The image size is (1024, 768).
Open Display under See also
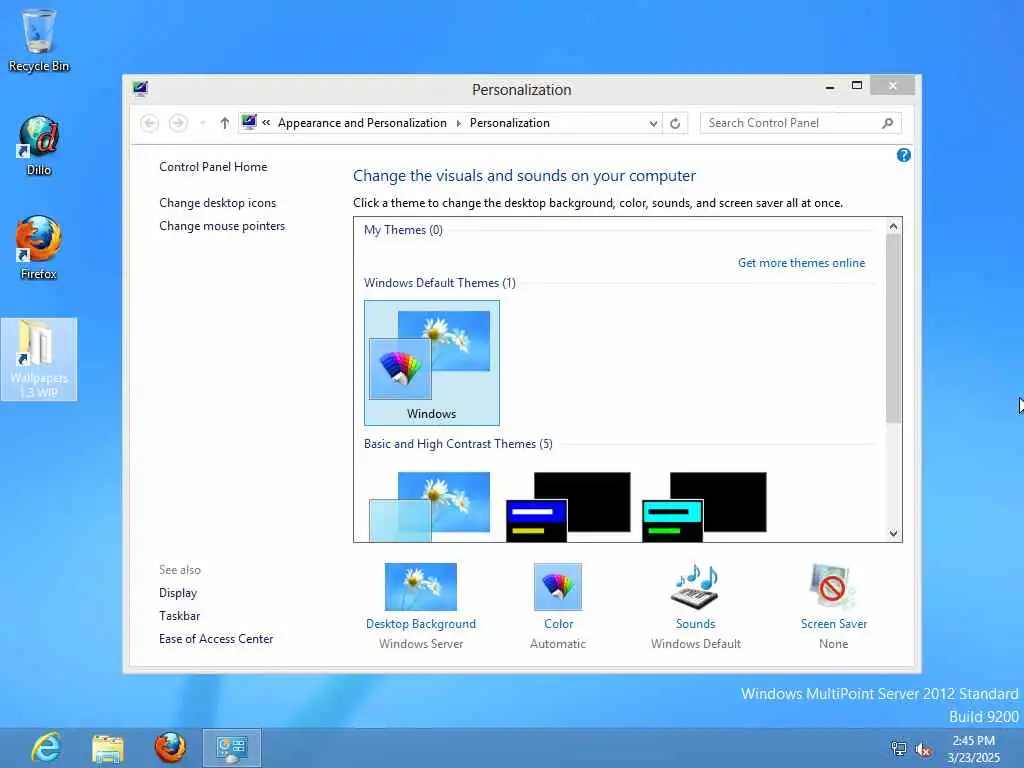pos(178,593)
